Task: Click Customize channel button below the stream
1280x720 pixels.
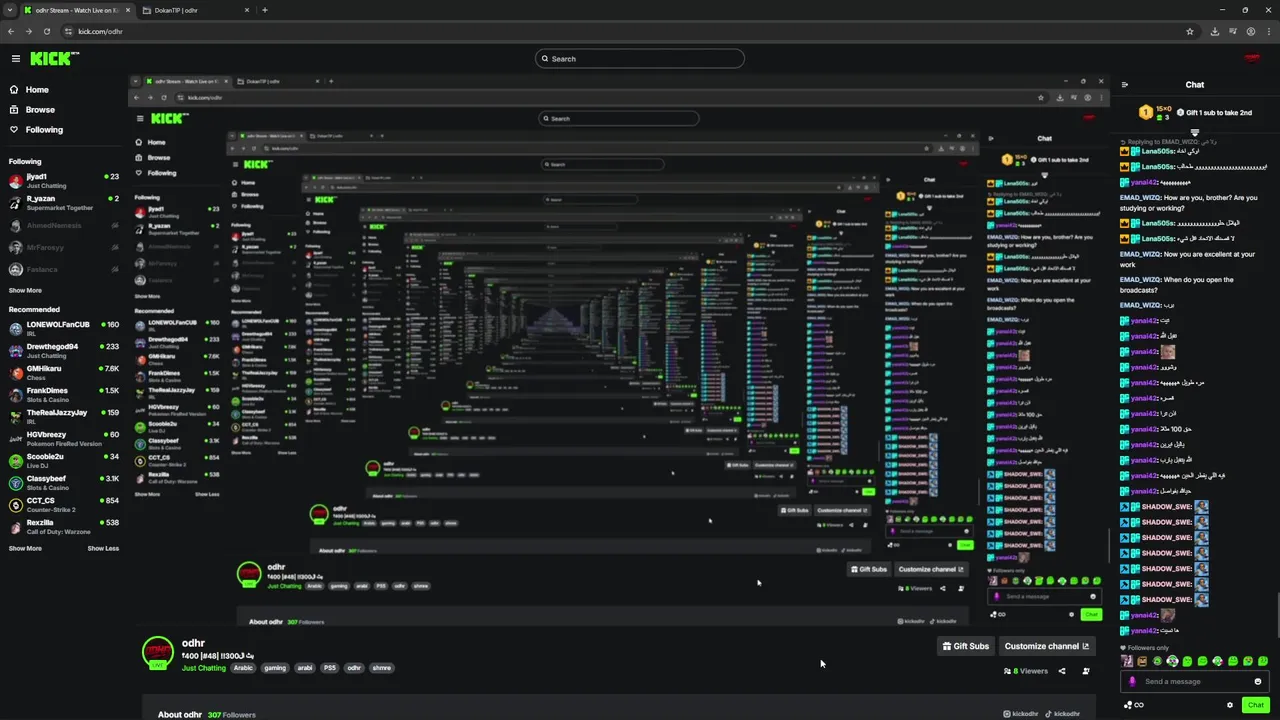Action: click(1046, 646)
